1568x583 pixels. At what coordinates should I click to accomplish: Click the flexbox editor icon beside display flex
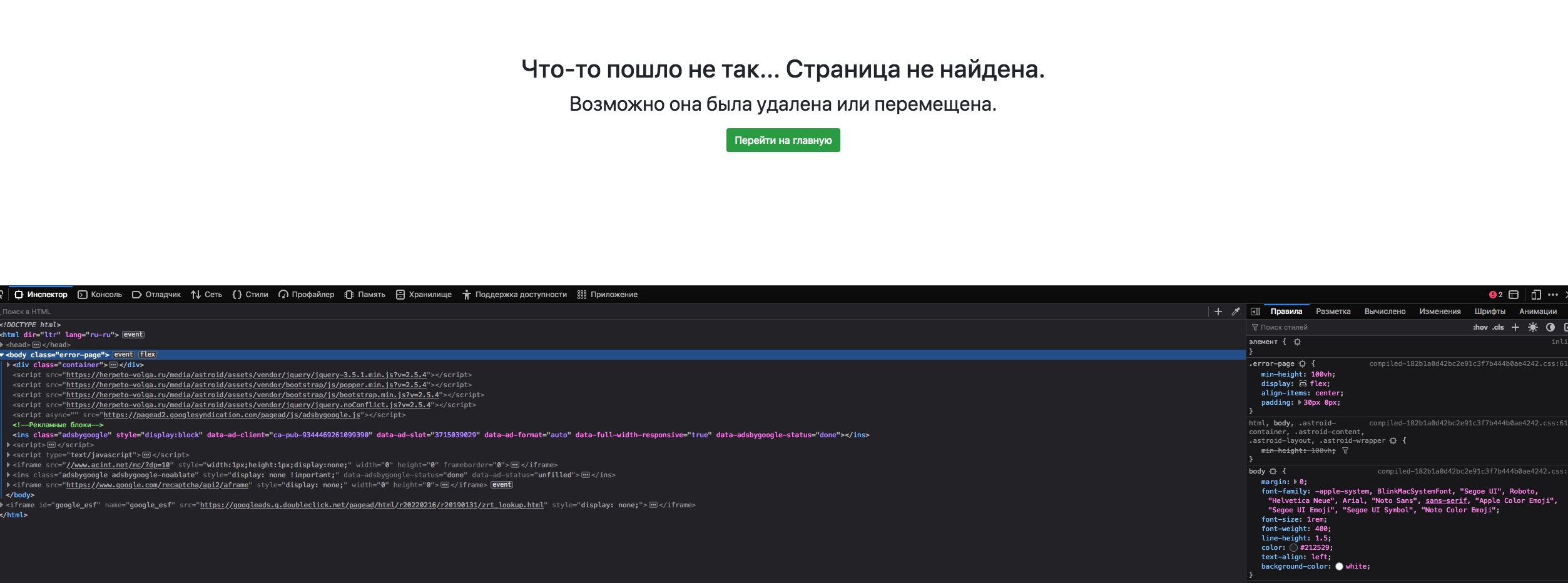tap(1303, 384)
